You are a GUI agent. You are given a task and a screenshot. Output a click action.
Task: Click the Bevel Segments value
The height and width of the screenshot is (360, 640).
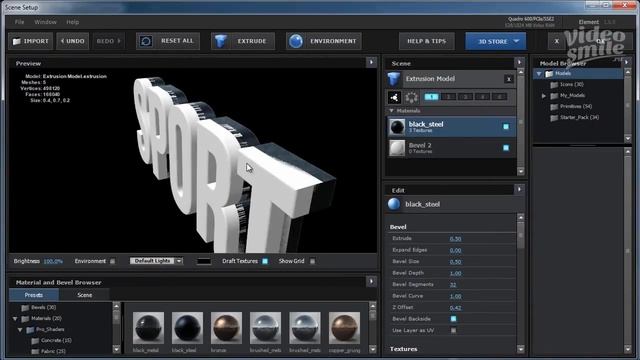[x=453, y=285]
